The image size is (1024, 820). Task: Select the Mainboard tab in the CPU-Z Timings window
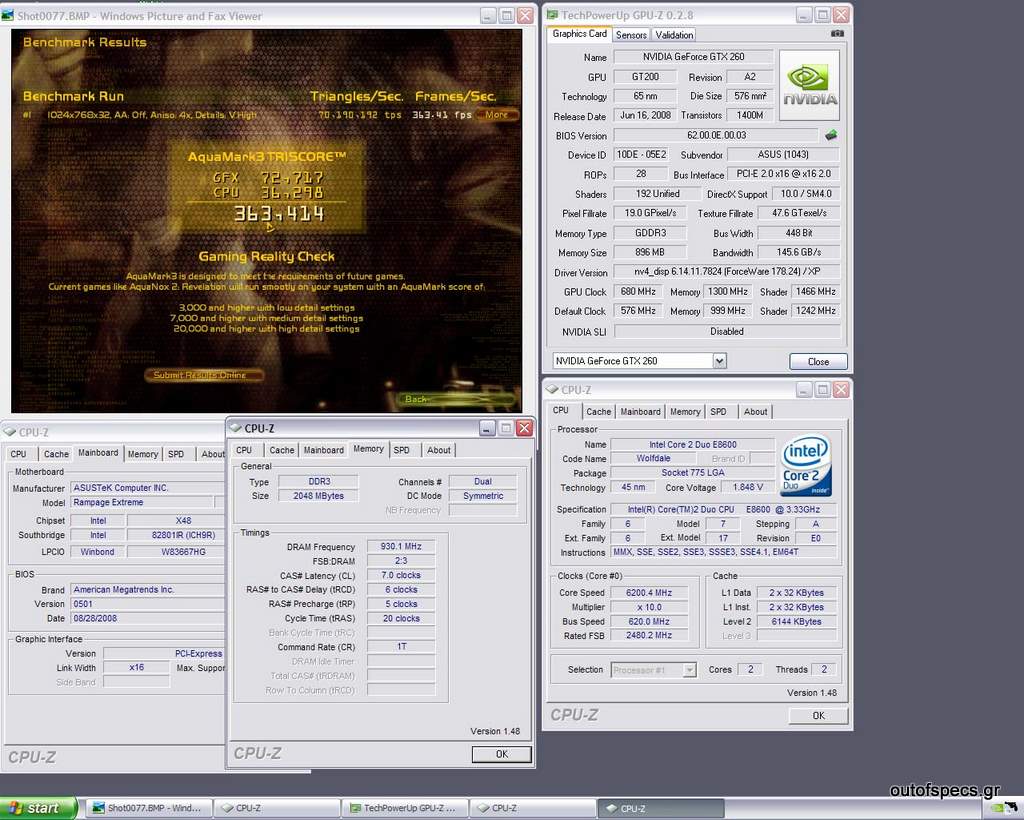click(x=323, y=450)
